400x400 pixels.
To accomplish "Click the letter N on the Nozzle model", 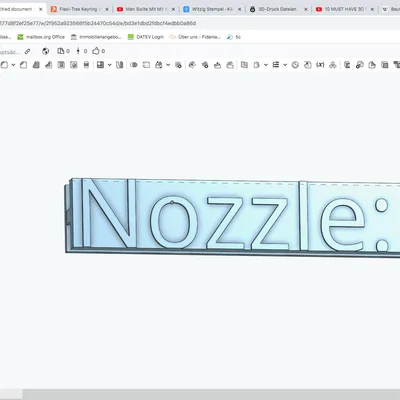I will [109, 213].
